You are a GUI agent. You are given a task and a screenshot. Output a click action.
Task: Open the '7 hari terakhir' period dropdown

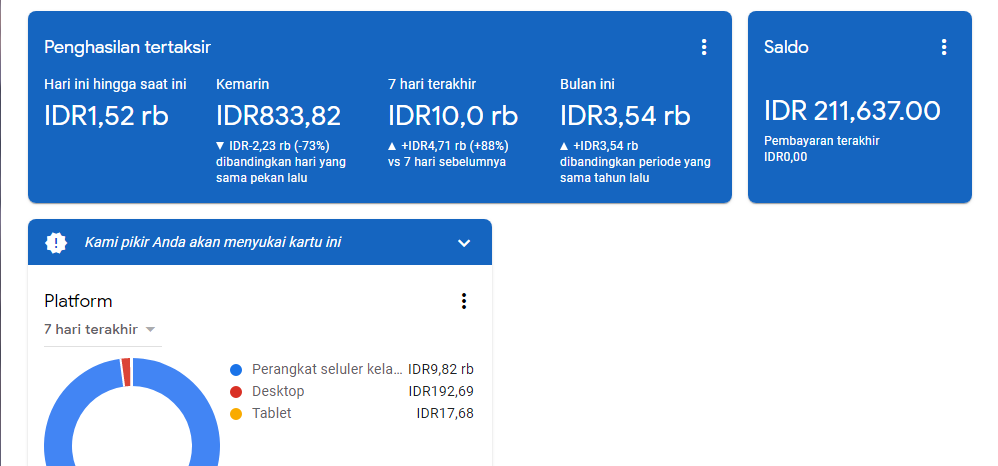pyautogui.click(x=100, y=329)
